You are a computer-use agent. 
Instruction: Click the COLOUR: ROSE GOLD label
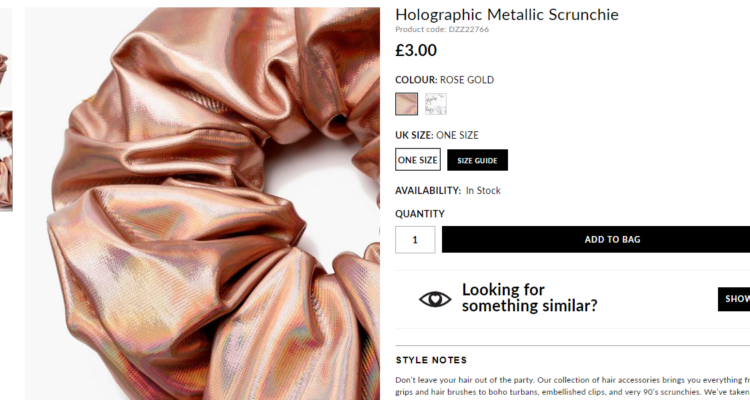click(444, 80)
